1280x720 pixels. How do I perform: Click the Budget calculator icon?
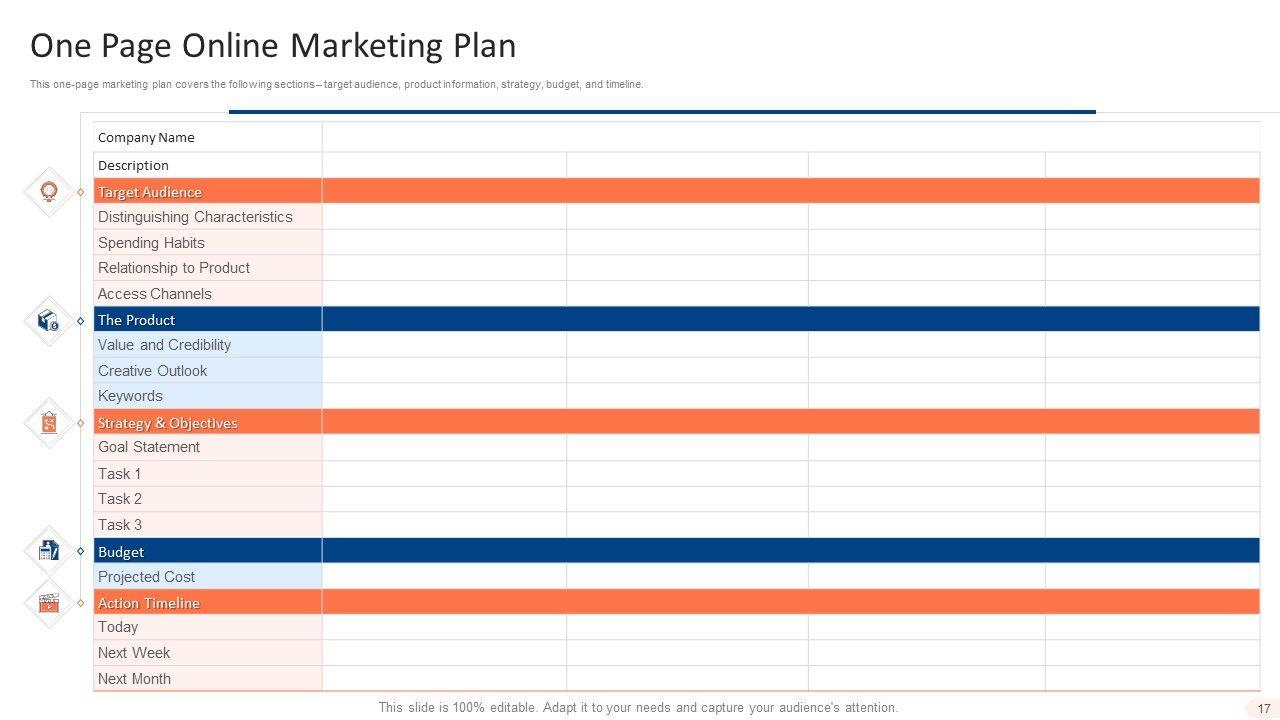(x=48, y=551)
